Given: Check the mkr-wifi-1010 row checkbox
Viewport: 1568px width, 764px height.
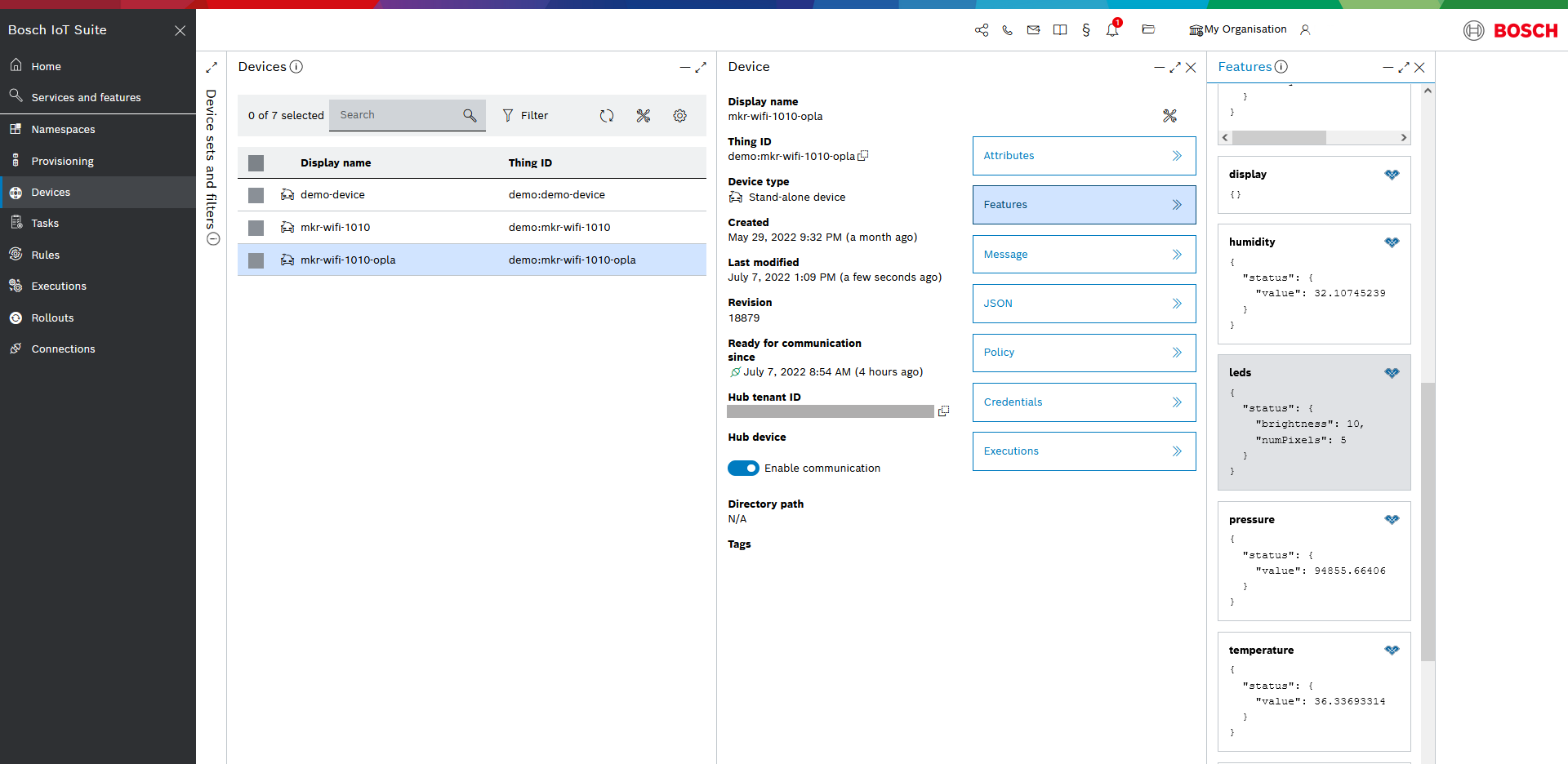Looking at the screenshot, I should (x=256, y=228).
